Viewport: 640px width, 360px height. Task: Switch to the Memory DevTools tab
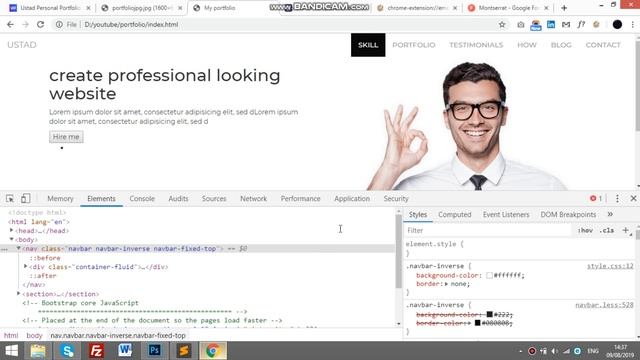point(60,198)
